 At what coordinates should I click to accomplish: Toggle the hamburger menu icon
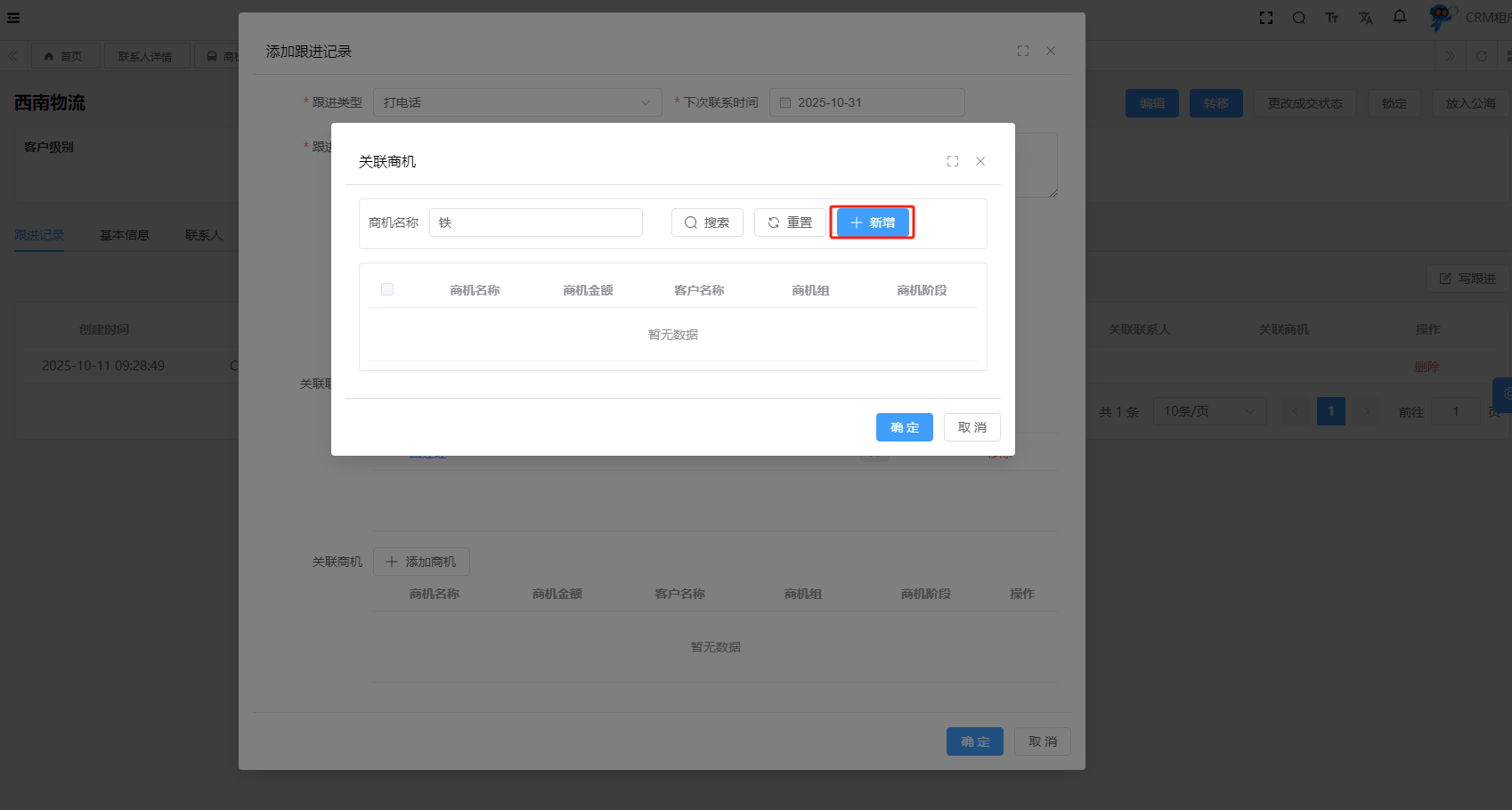tap(13, 18)
